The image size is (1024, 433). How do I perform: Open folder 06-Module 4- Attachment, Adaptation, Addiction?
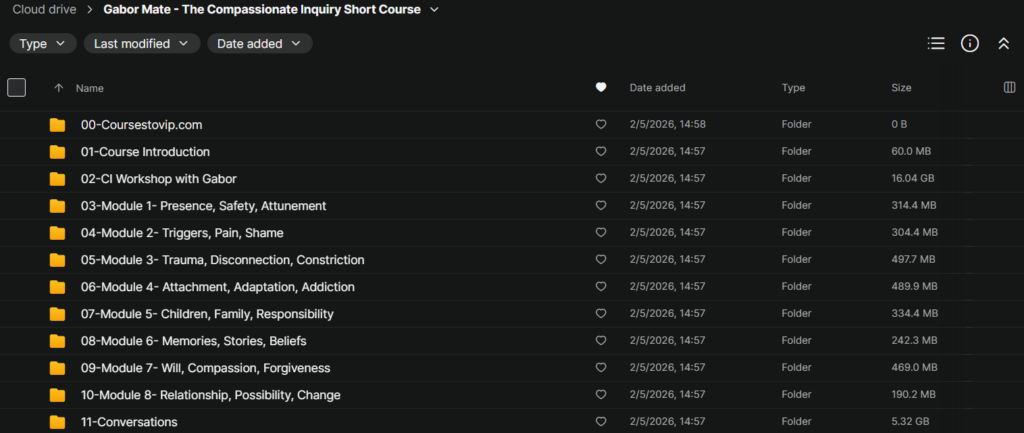click(217, 287)
